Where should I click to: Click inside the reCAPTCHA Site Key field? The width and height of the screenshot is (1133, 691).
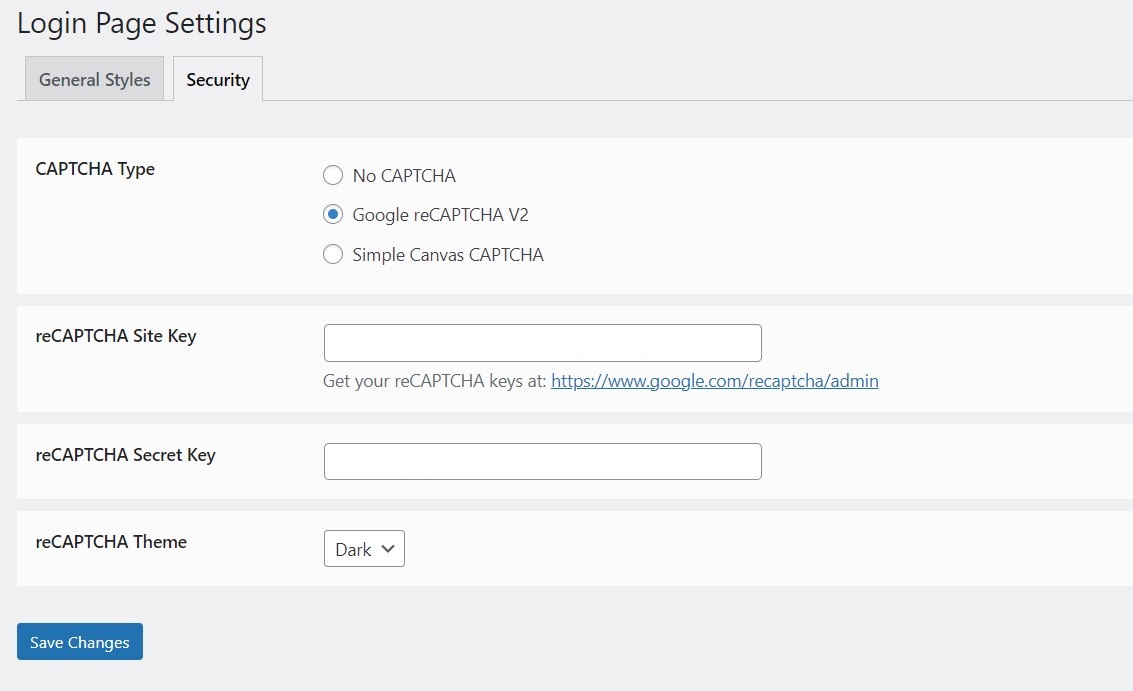[542, 342]
